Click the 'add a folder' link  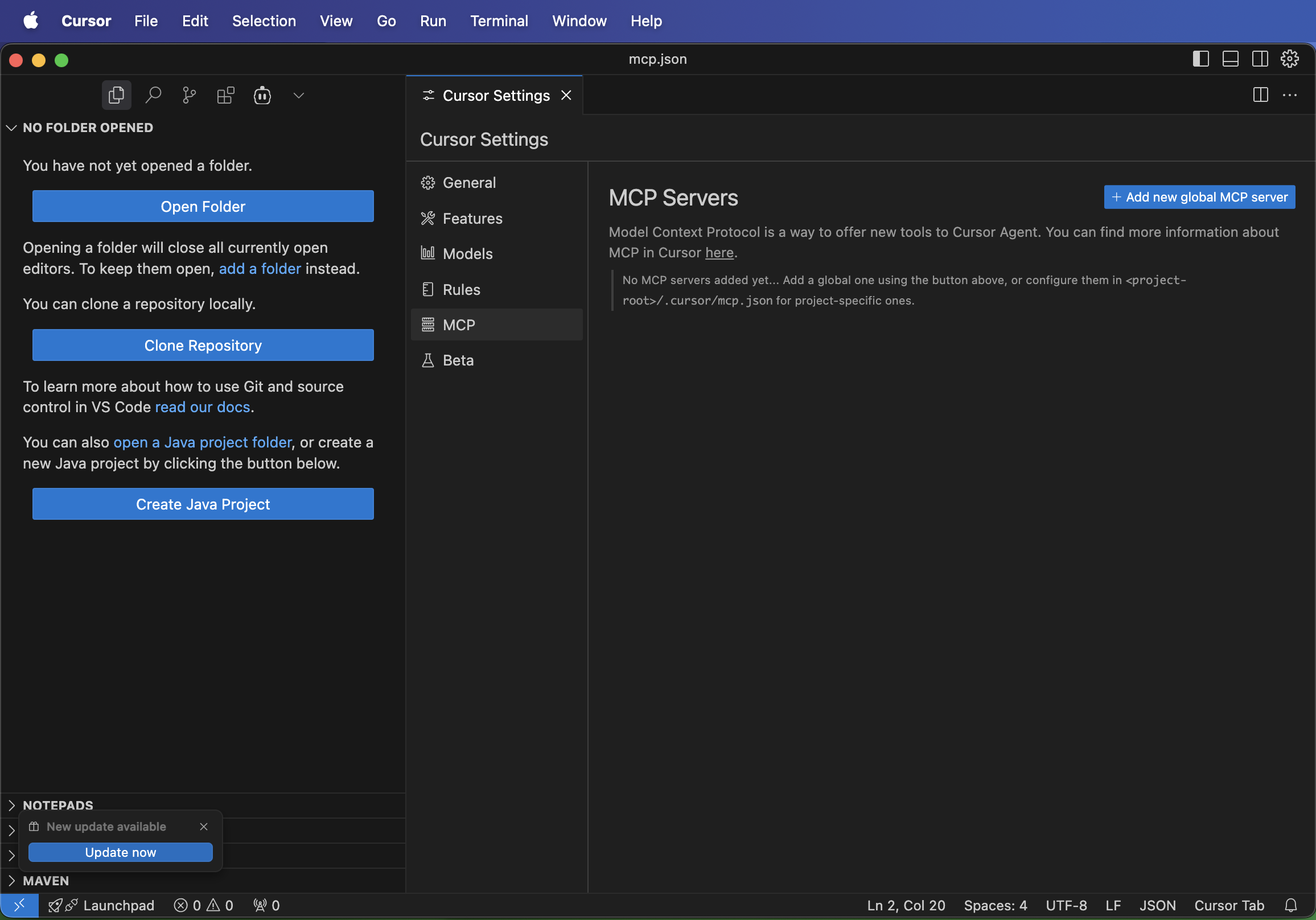(x=260, y=269)
